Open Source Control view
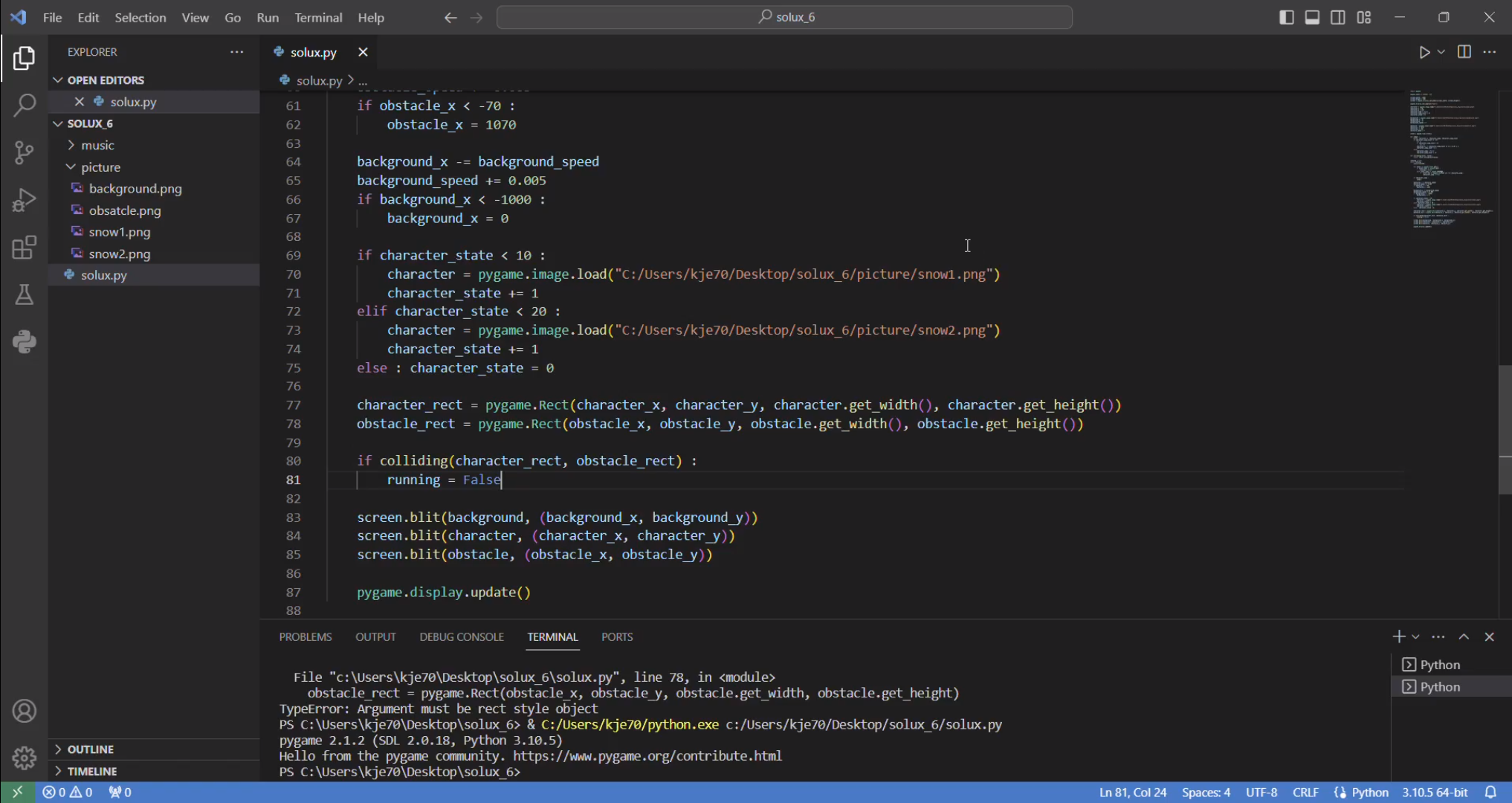The image size is (1512, 803). (24, 153)
